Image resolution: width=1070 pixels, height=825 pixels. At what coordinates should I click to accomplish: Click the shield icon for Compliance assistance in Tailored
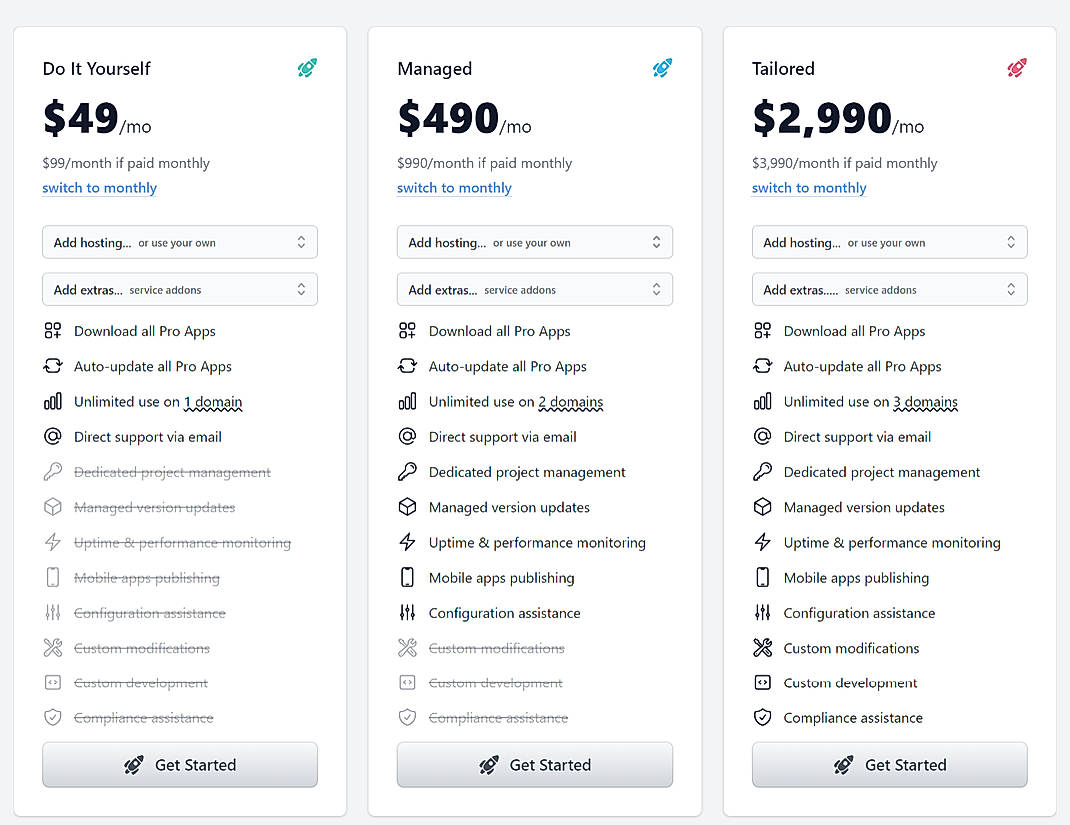[763, 717]
